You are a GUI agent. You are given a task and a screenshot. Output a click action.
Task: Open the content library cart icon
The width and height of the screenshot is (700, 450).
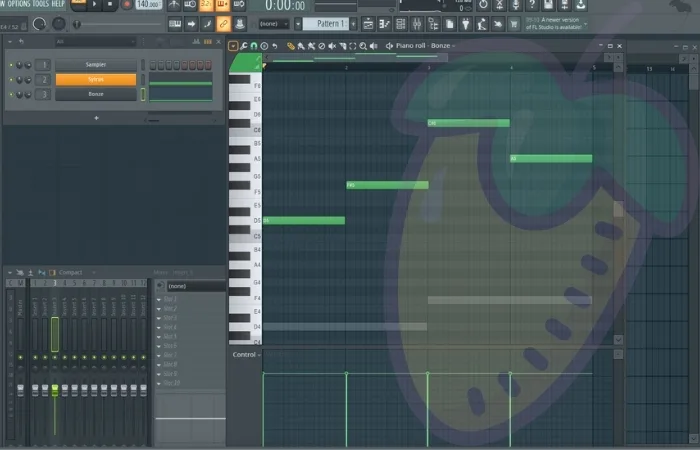[514, 24]
